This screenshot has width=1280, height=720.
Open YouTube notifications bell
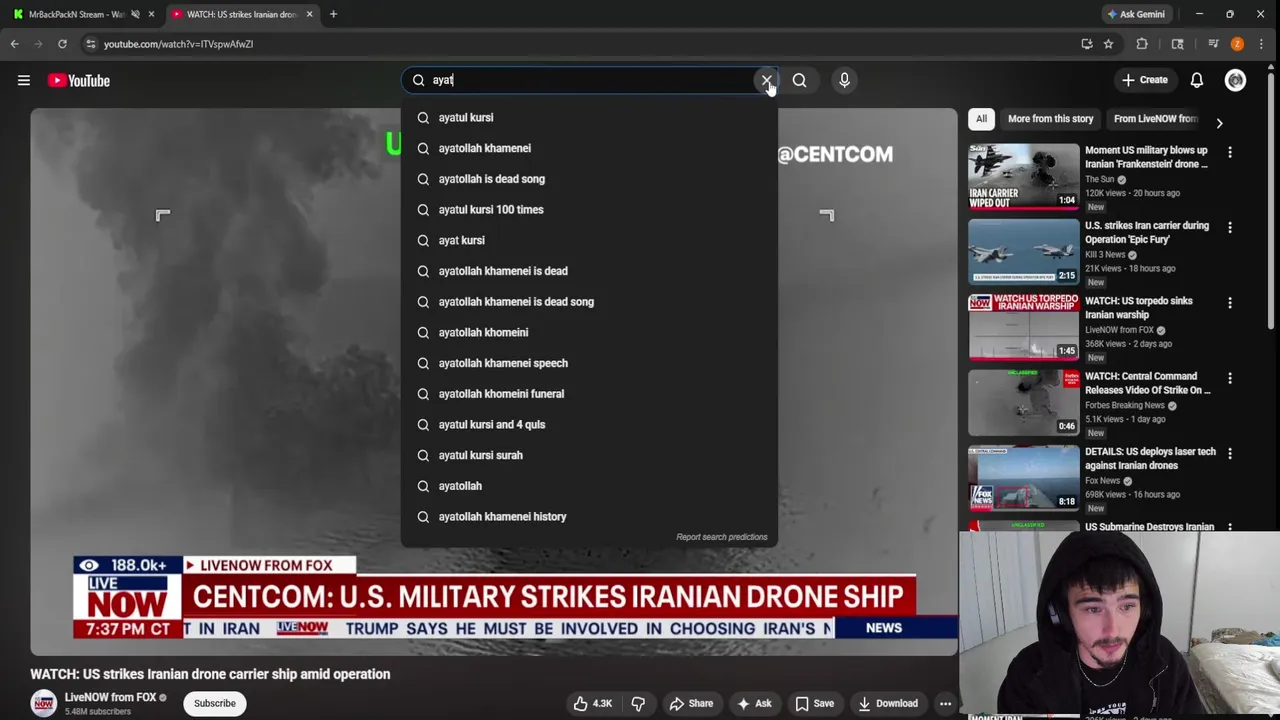click(x=1197, y=80)
